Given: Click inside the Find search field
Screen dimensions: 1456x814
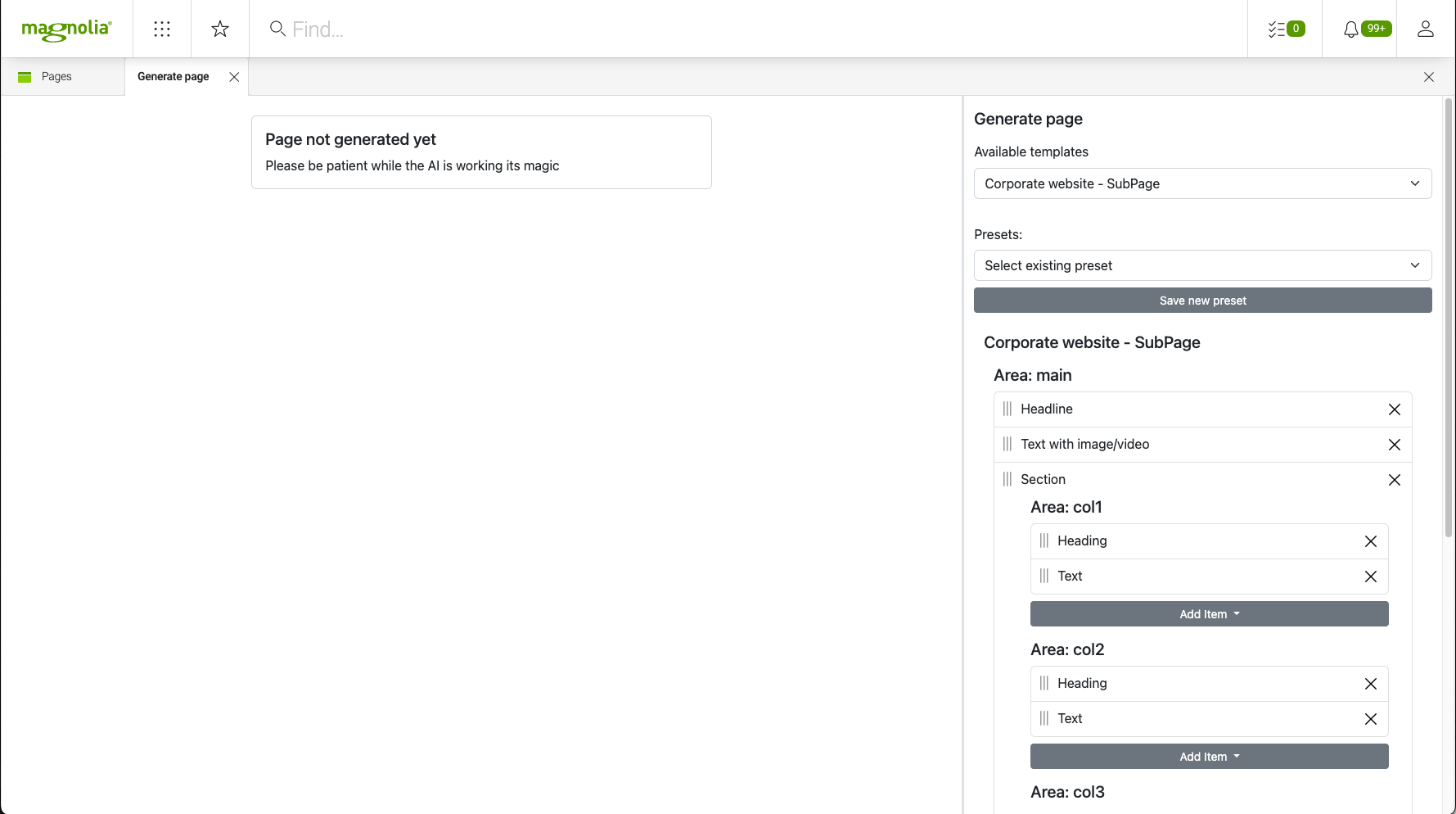Looking at the screenshot, I should tap(409, 29).
